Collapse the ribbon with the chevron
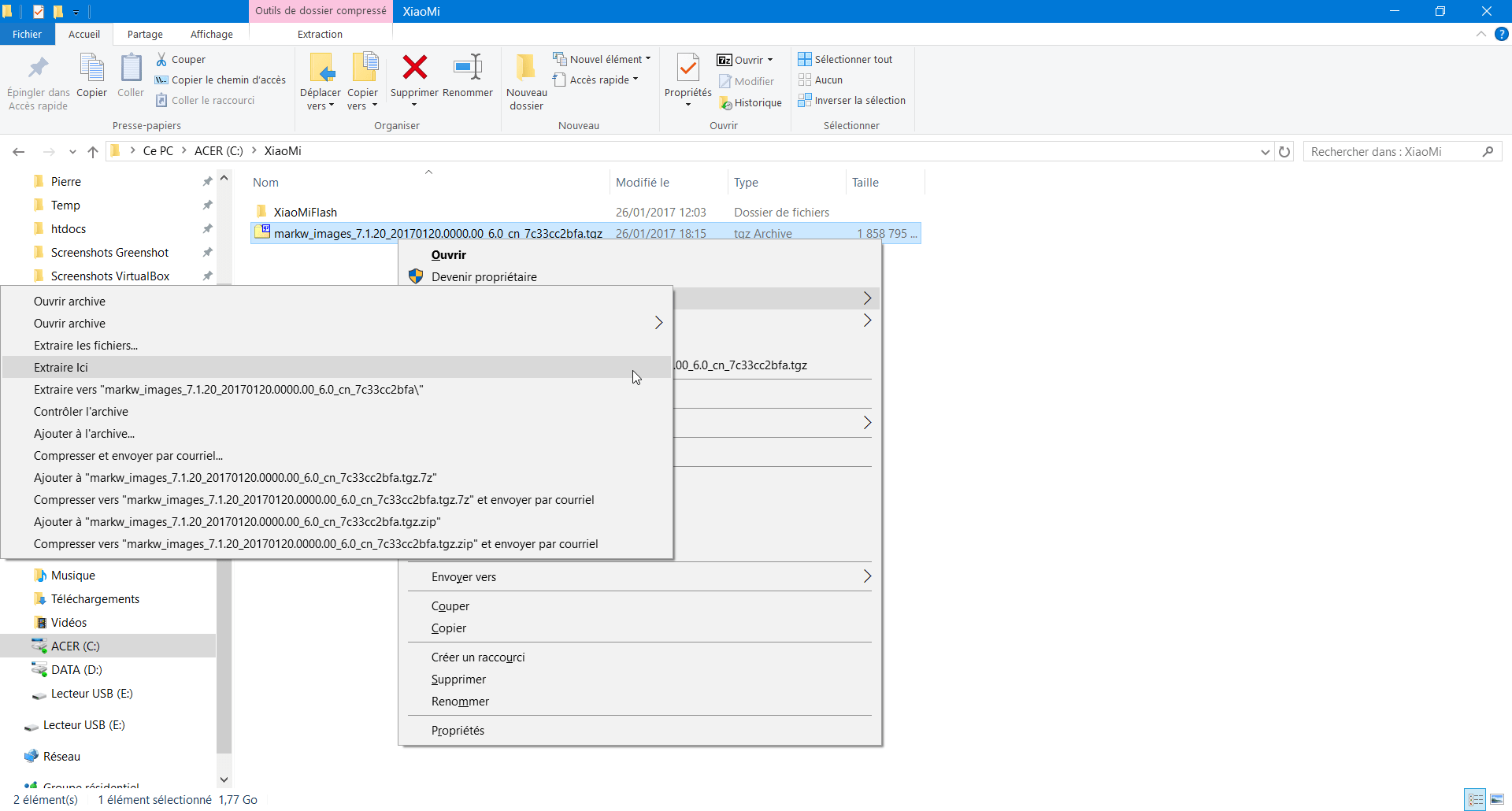Image resolution: width=1512 pixels, height=811 pixels. tap(1480, 34)
